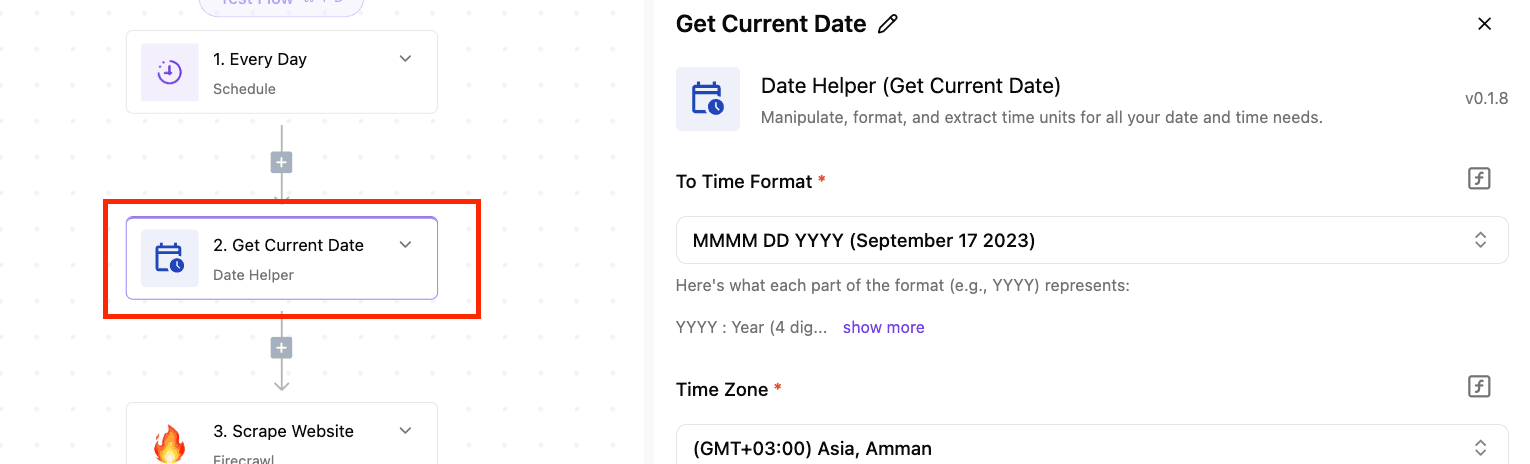Click the Date Helper calendar icon on step 2

pos(170,258)
